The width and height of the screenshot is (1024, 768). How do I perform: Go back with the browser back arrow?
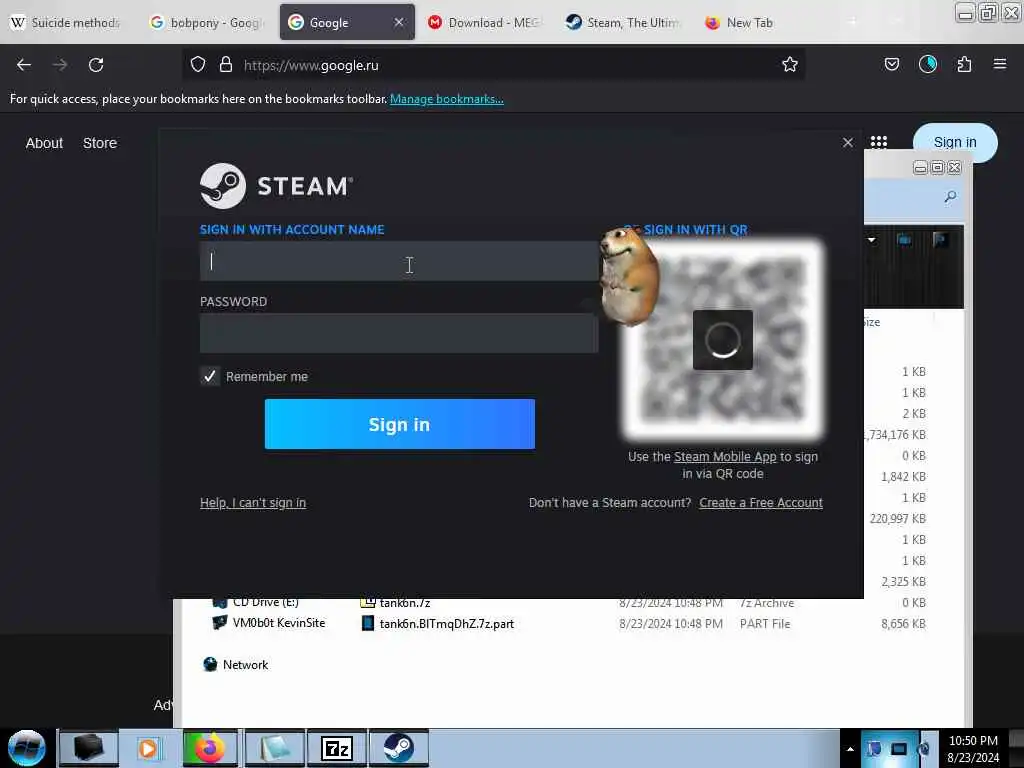point(24,65)
